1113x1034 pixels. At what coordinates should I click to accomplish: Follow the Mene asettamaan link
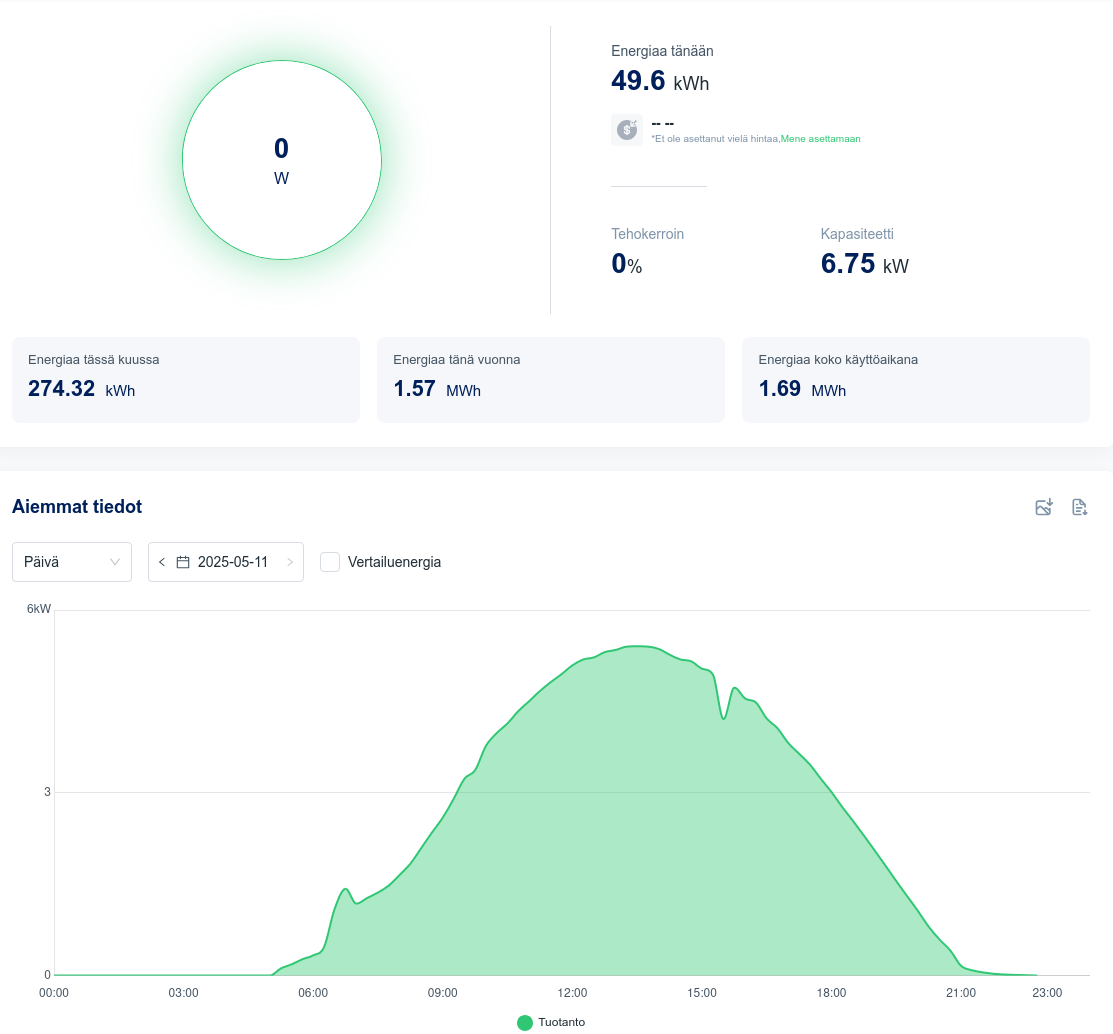coord(820,139)
